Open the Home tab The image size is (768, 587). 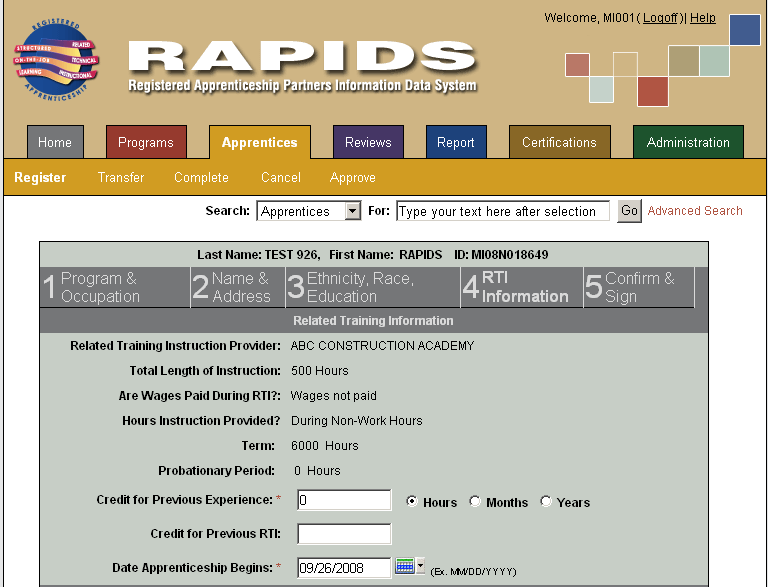tap(55, 142)
